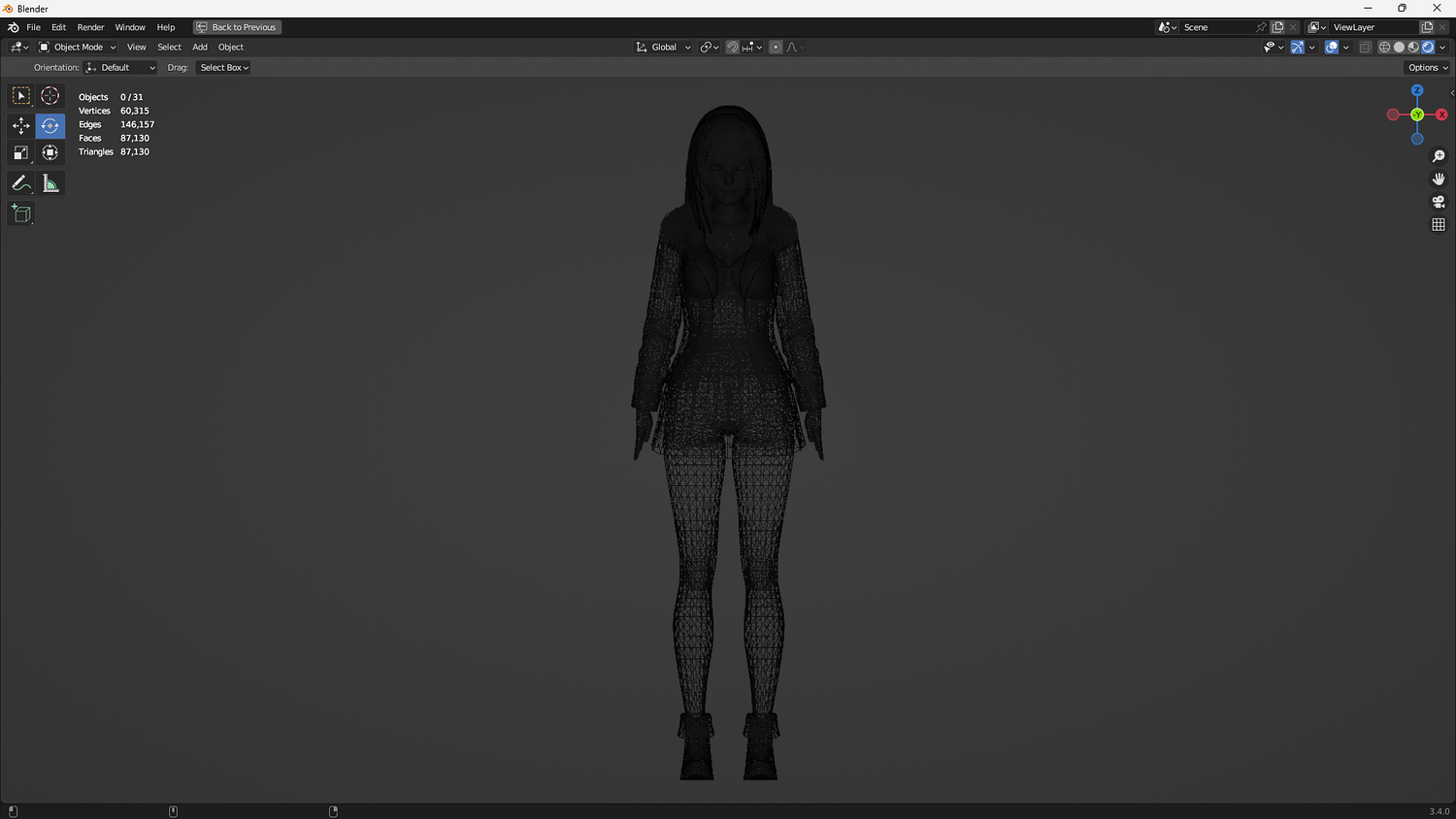Select the Select Box tool
1456x819 pixels.
point(20,96)
